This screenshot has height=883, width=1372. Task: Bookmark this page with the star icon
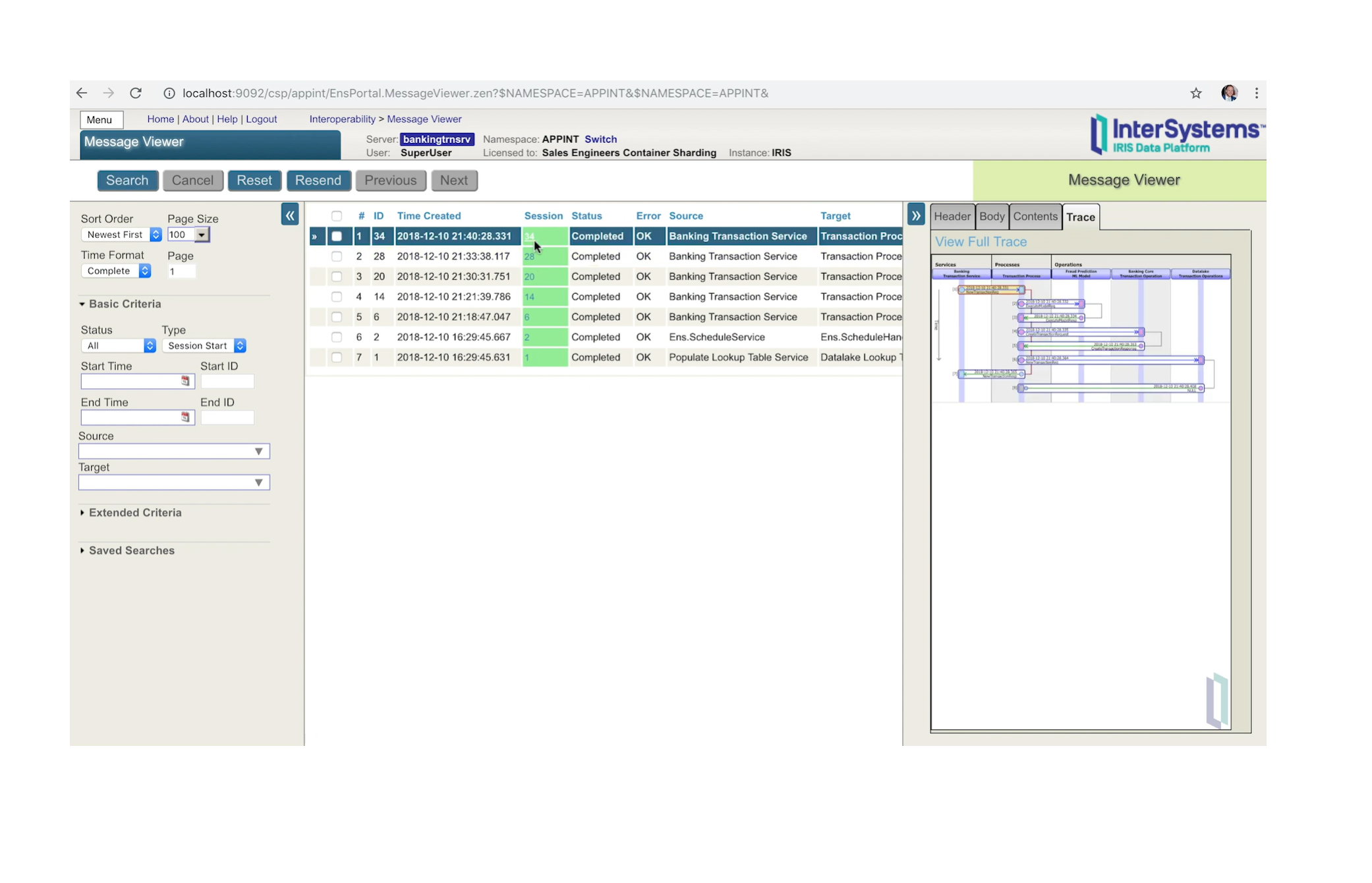[1195, 93]
